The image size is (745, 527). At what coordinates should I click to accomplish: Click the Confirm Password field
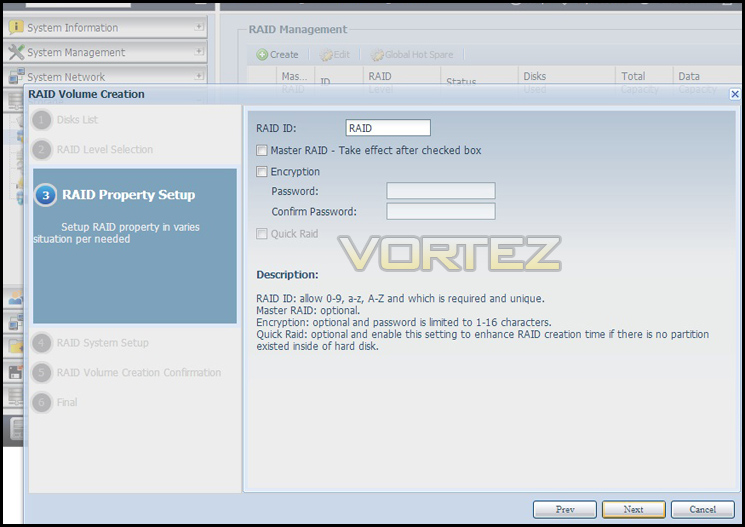441,211
